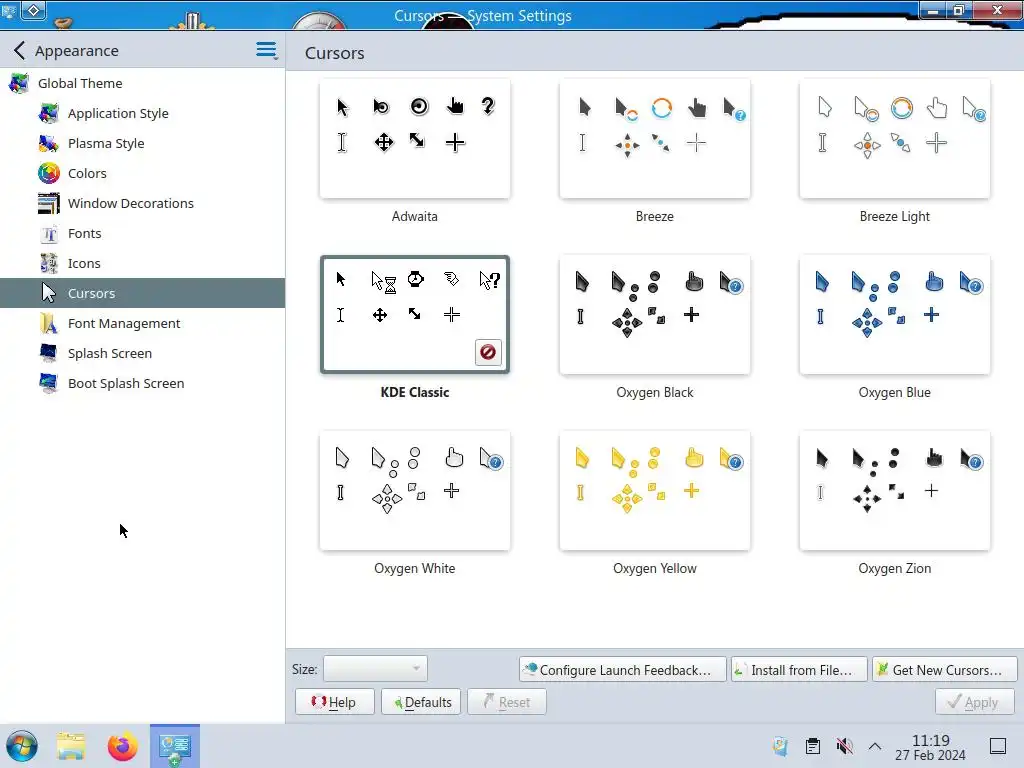Click the Icons category icon
Screen dimensions: 1024x768
pyautogui.click(x=49, y=263)
